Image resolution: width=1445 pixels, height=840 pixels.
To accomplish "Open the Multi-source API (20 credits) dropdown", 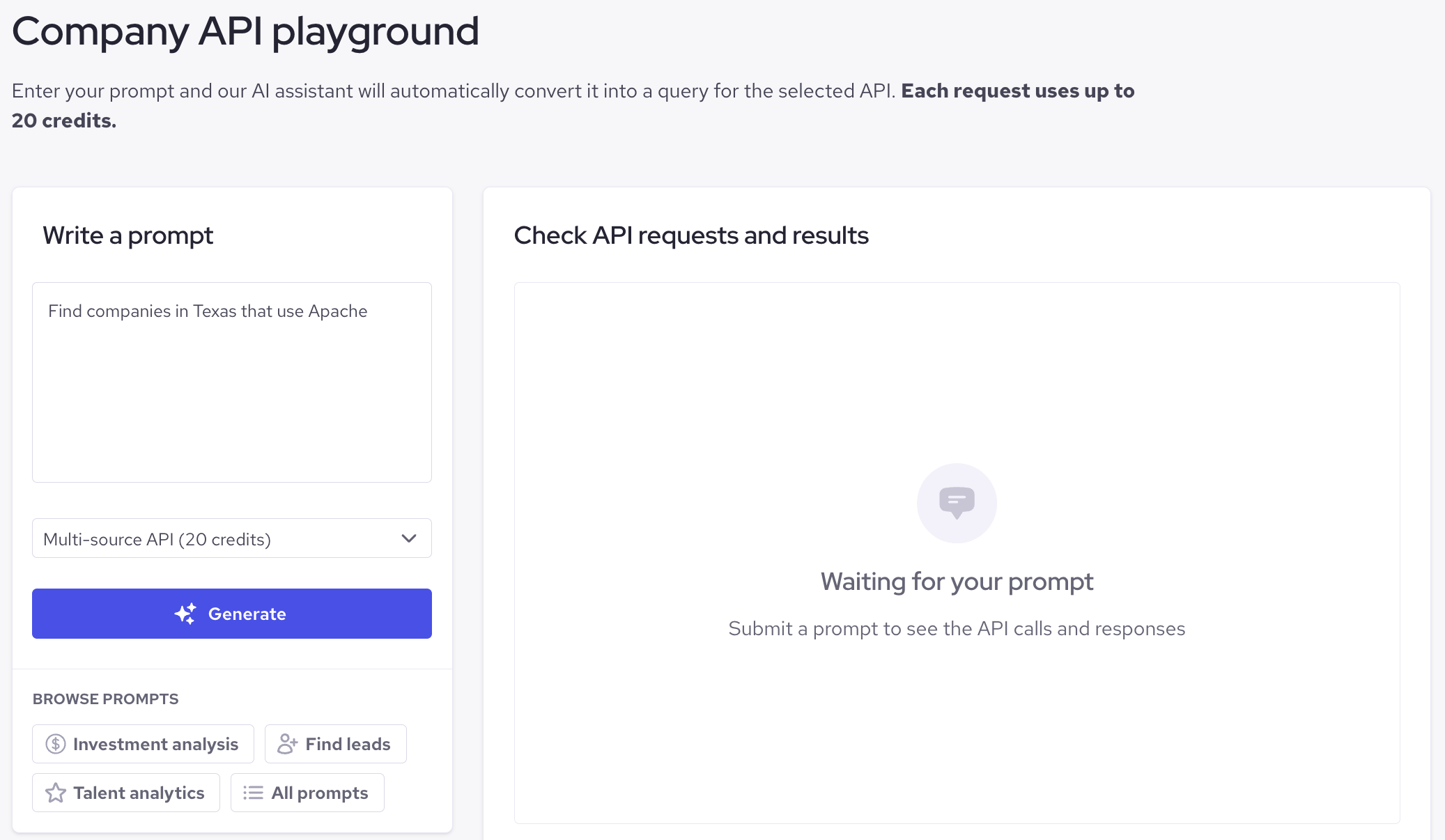I will click(x=232, y=538).
